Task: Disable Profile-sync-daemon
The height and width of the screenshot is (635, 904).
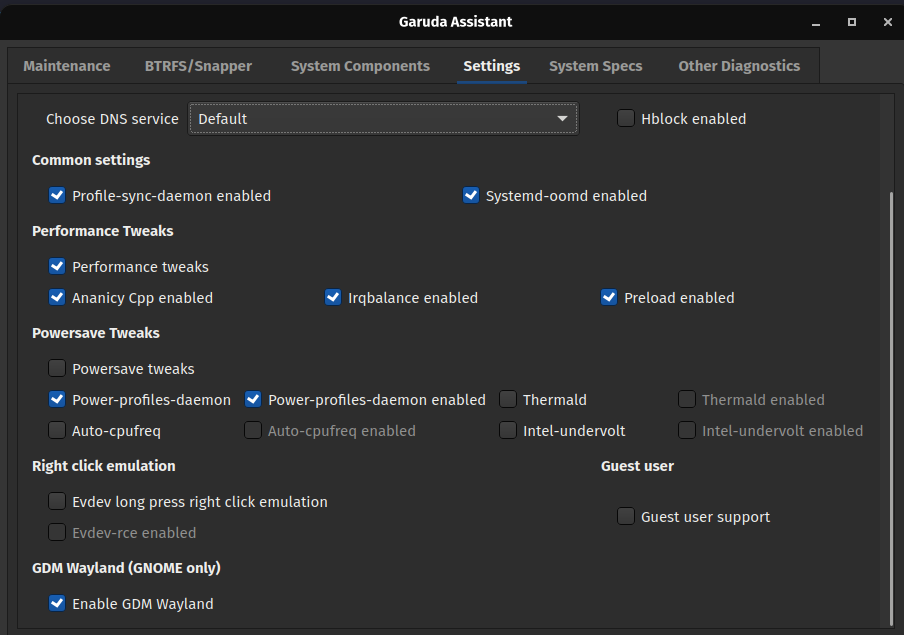Action: pos(57,195)
